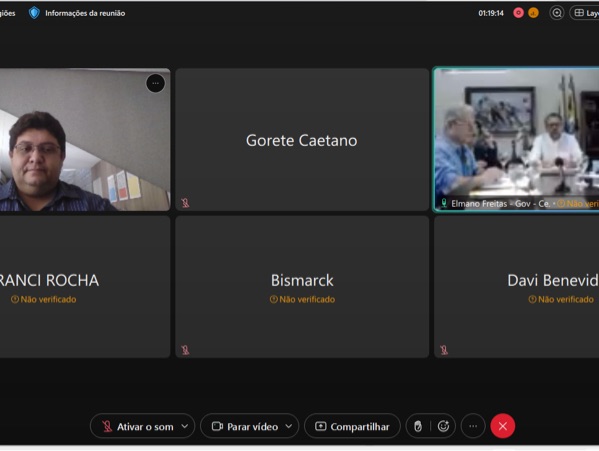The image size is (599, 451).
Task: Open the more options ellipsis button
Action: 473,426
